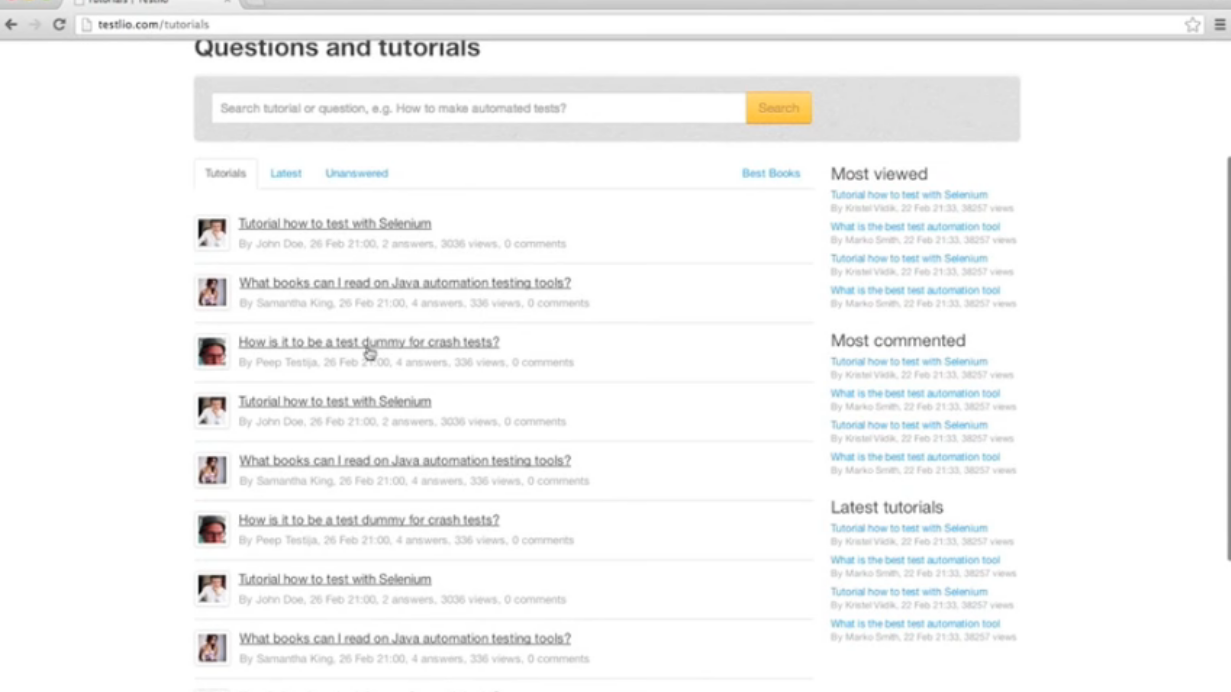
Task: Switch to the Latest tab
Action: 285,173
